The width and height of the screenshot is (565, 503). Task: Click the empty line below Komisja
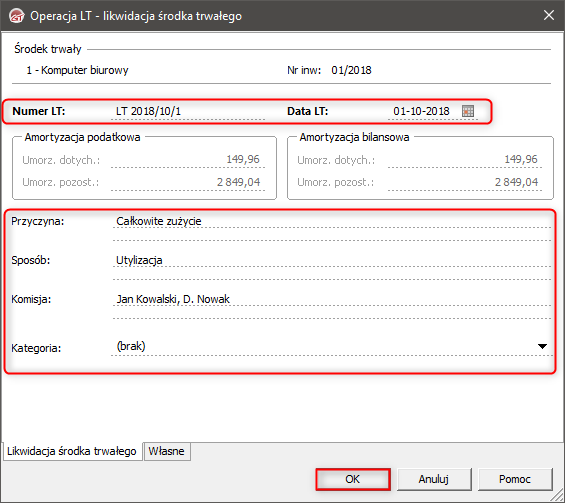pos(332,312)
